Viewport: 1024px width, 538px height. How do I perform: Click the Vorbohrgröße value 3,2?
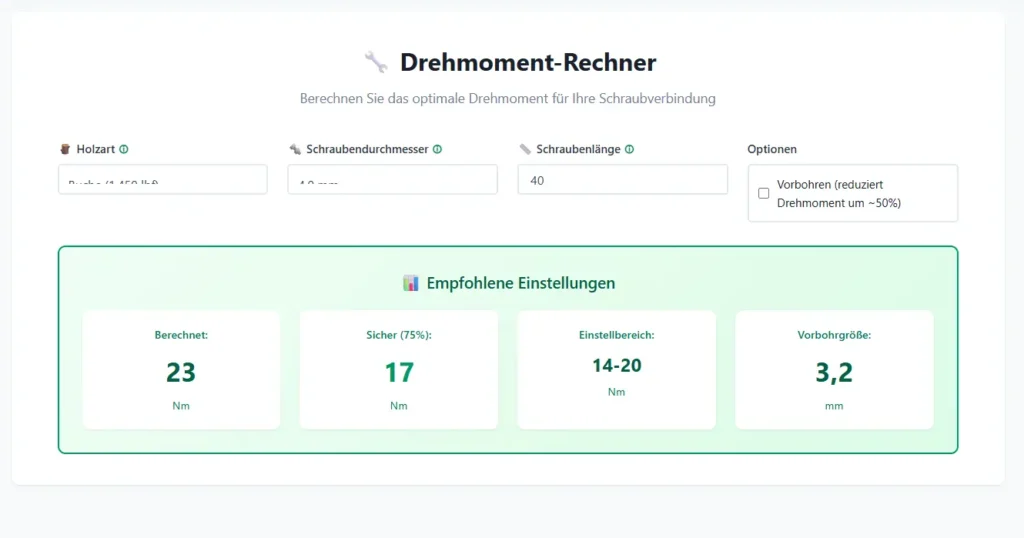834,372
